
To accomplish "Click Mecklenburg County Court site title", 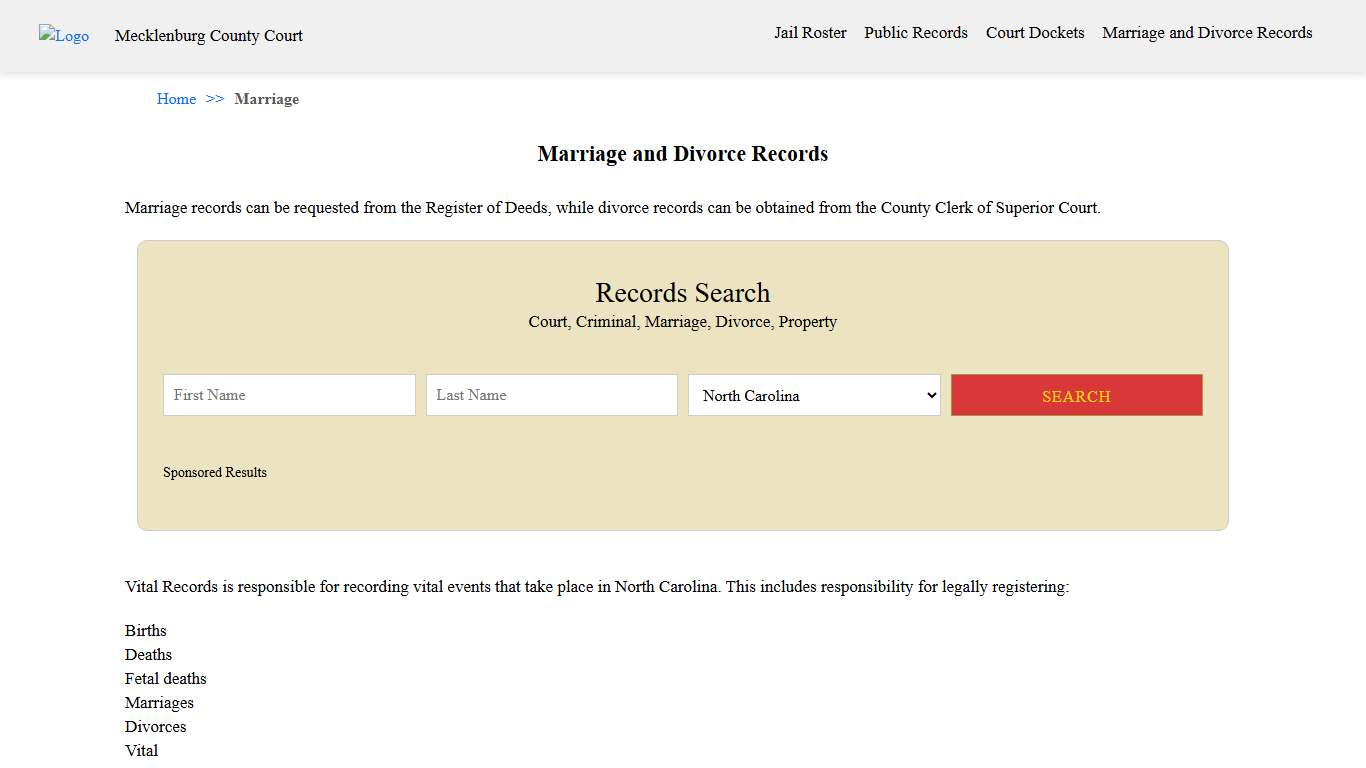I will click(208, 36).
